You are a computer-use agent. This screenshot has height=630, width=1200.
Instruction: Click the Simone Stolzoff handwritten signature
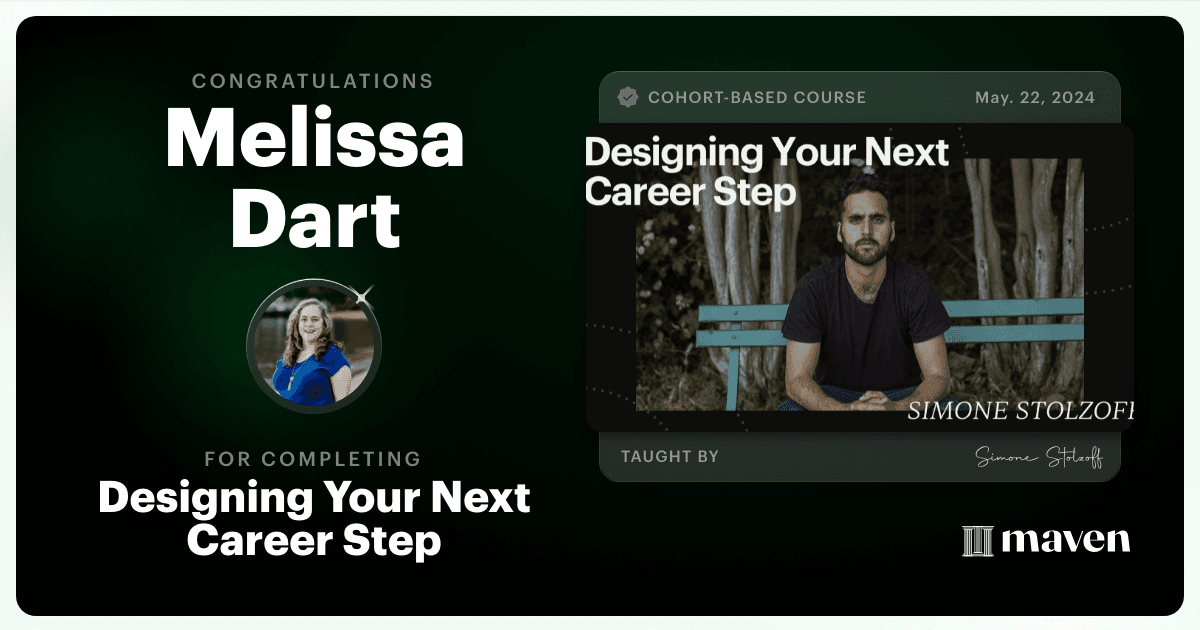click(1037, 457)
